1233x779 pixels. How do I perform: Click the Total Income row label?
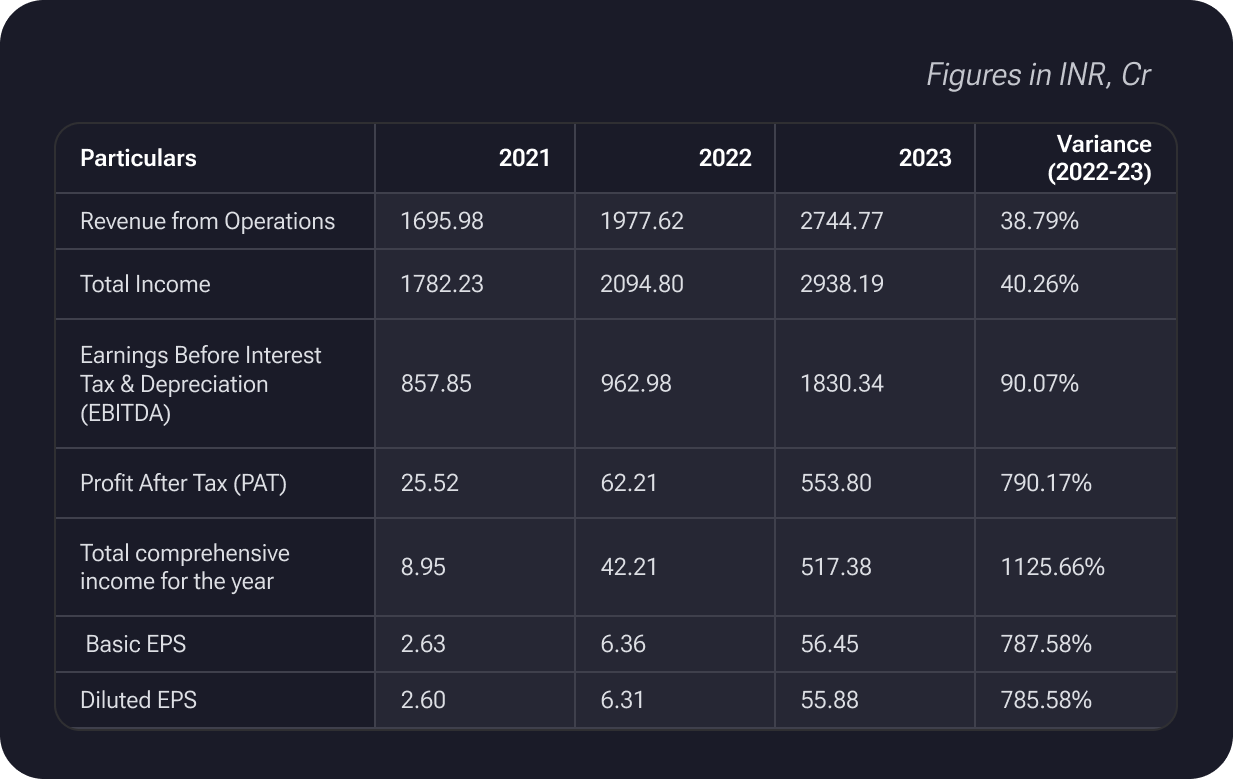click(145, 284)
